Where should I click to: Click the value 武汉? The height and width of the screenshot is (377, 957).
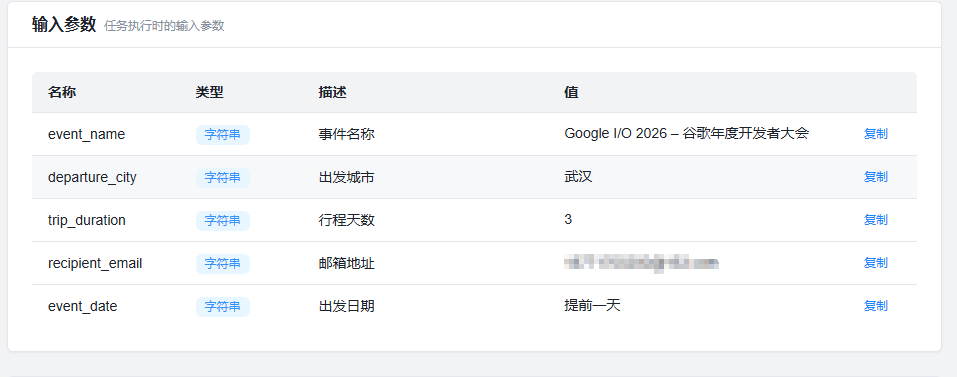click(x=579, y=177)
